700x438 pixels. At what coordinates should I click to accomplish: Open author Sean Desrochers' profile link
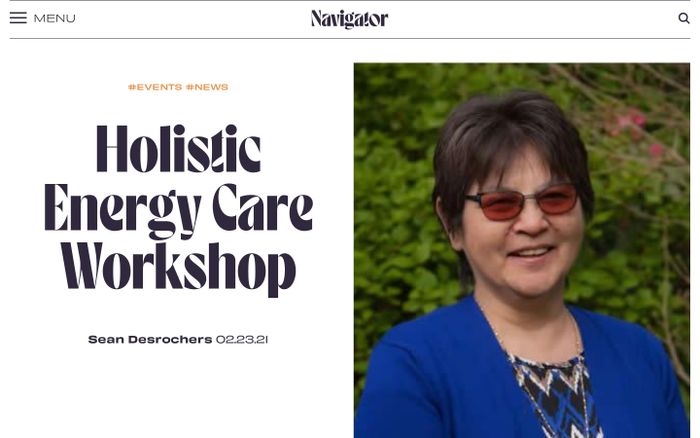(x=149, y=339)
